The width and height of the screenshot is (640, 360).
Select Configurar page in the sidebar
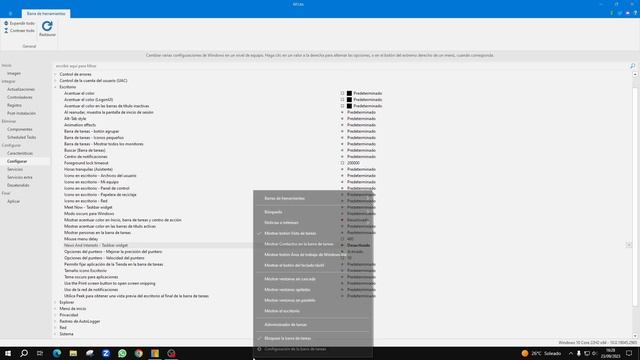pos(17,161)
